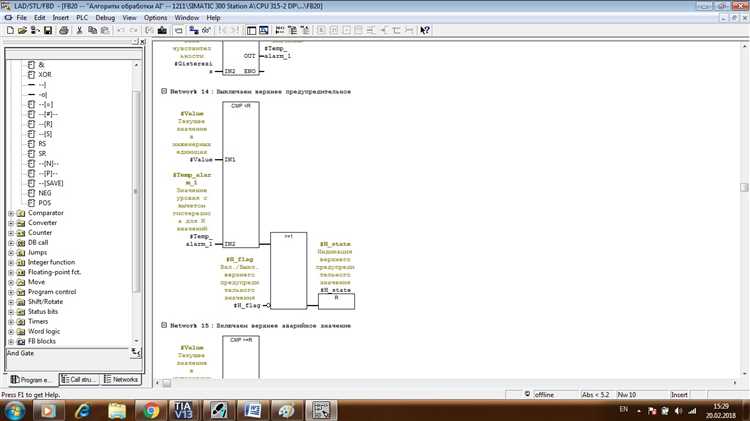Click the Open file toolbar icon

[x=22, y=30]
